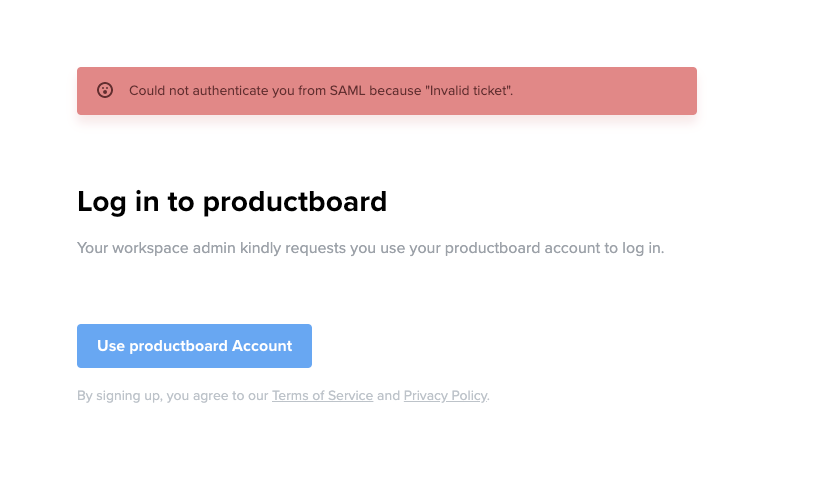Select the workspace admin request description text
The height and width of the screenshot is (493, 814).
(370, 248)
